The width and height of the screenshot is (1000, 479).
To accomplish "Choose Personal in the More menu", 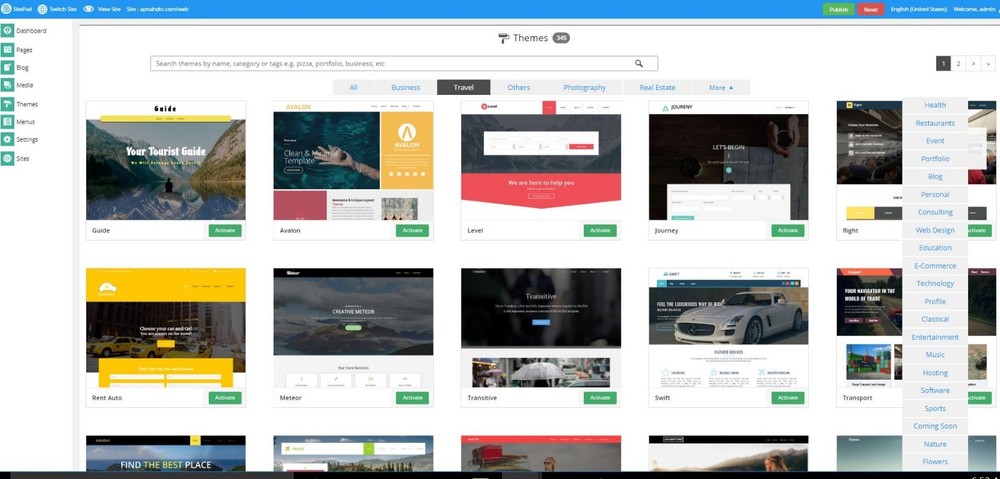I will pyautogui.click(x=935, y=195).
